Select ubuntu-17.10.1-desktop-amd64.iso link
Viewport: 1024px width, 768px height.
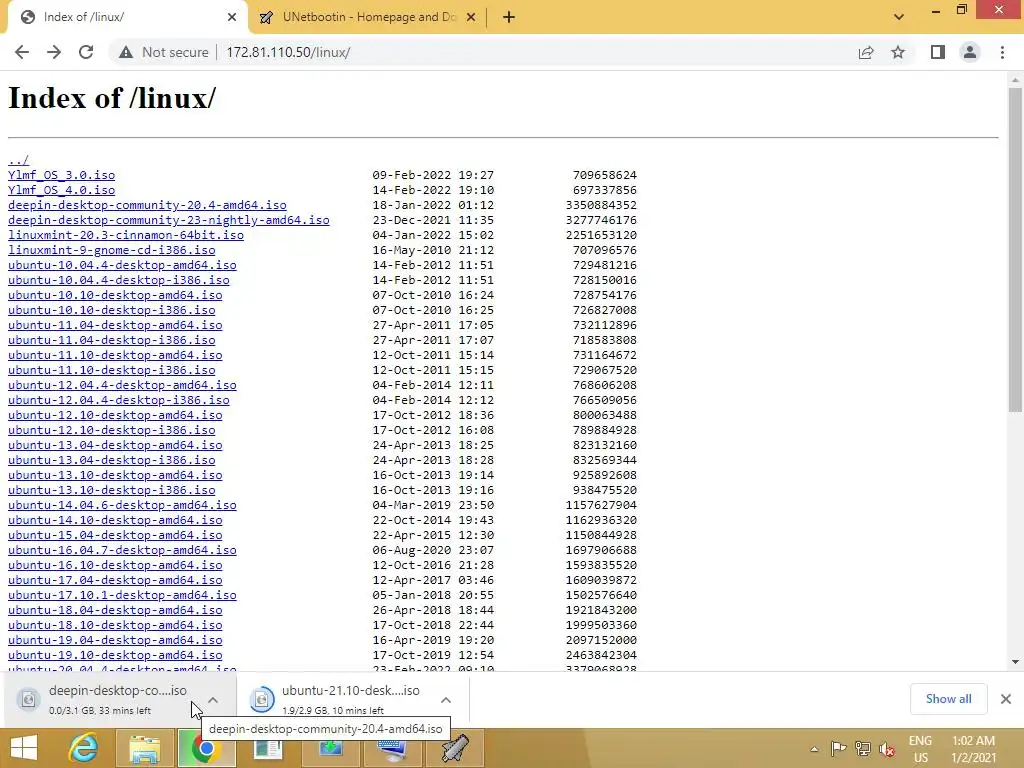[122, 596]
